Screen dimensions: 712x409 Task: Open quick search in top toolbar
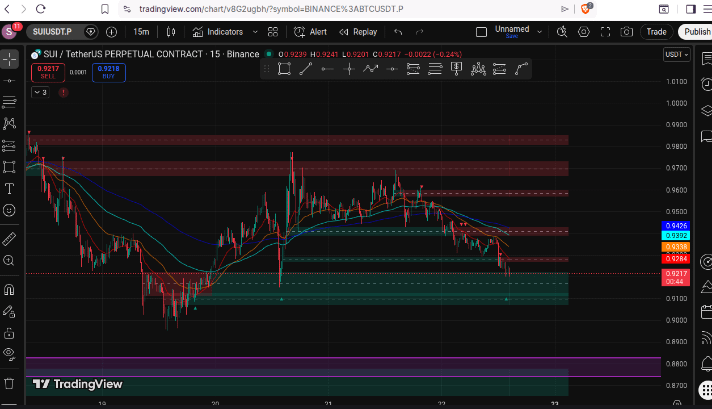[x=562, y=32]
